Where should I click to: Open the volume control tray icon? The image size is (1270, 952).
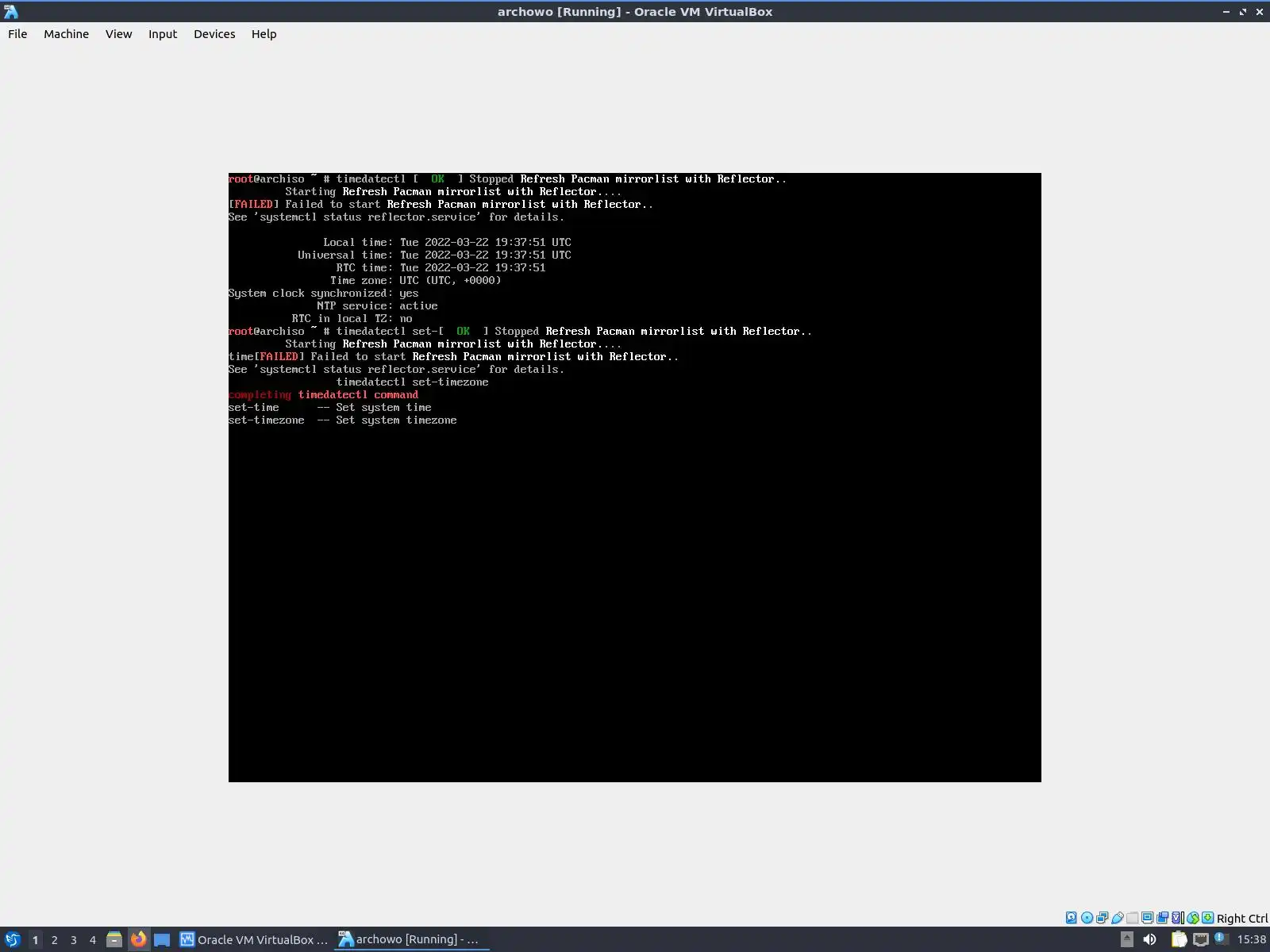[x=1149, y=940]
